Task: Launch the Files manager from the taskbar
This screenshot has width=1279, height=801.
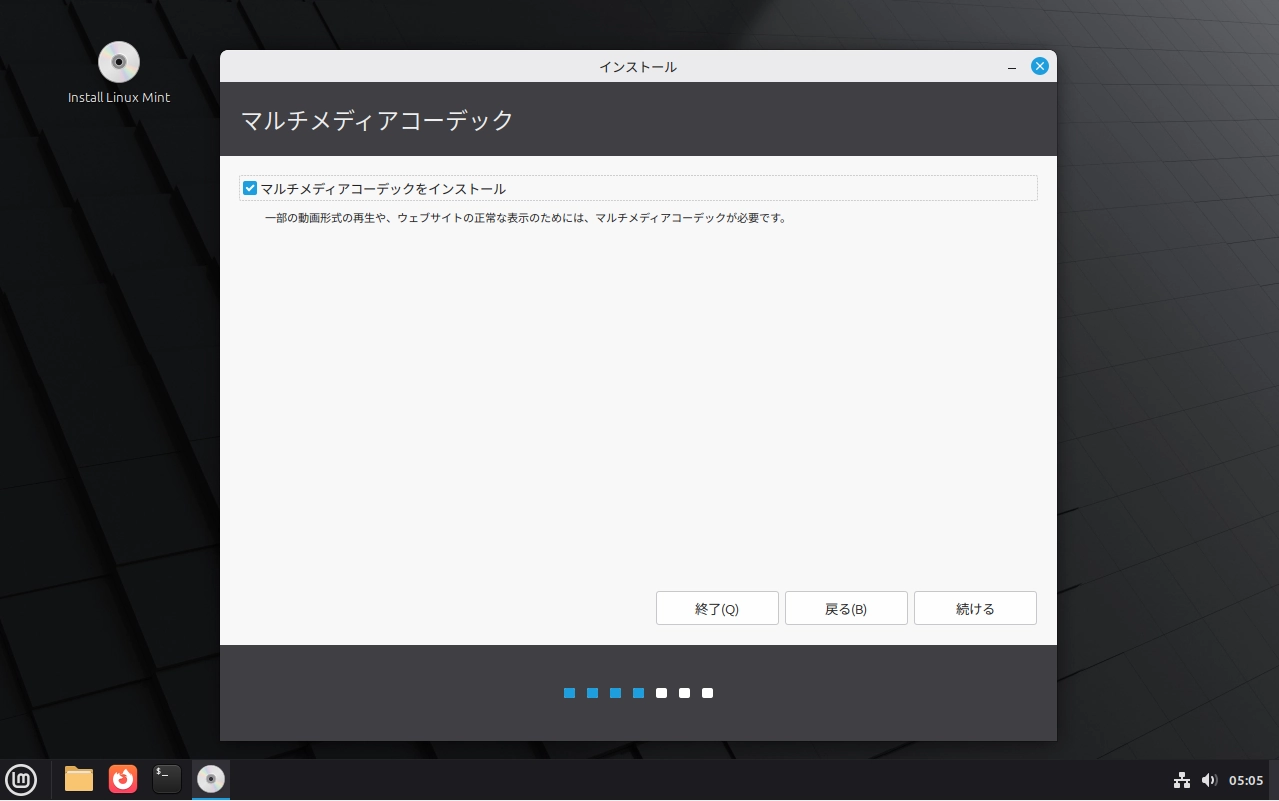Action: [x=79, y=779]
